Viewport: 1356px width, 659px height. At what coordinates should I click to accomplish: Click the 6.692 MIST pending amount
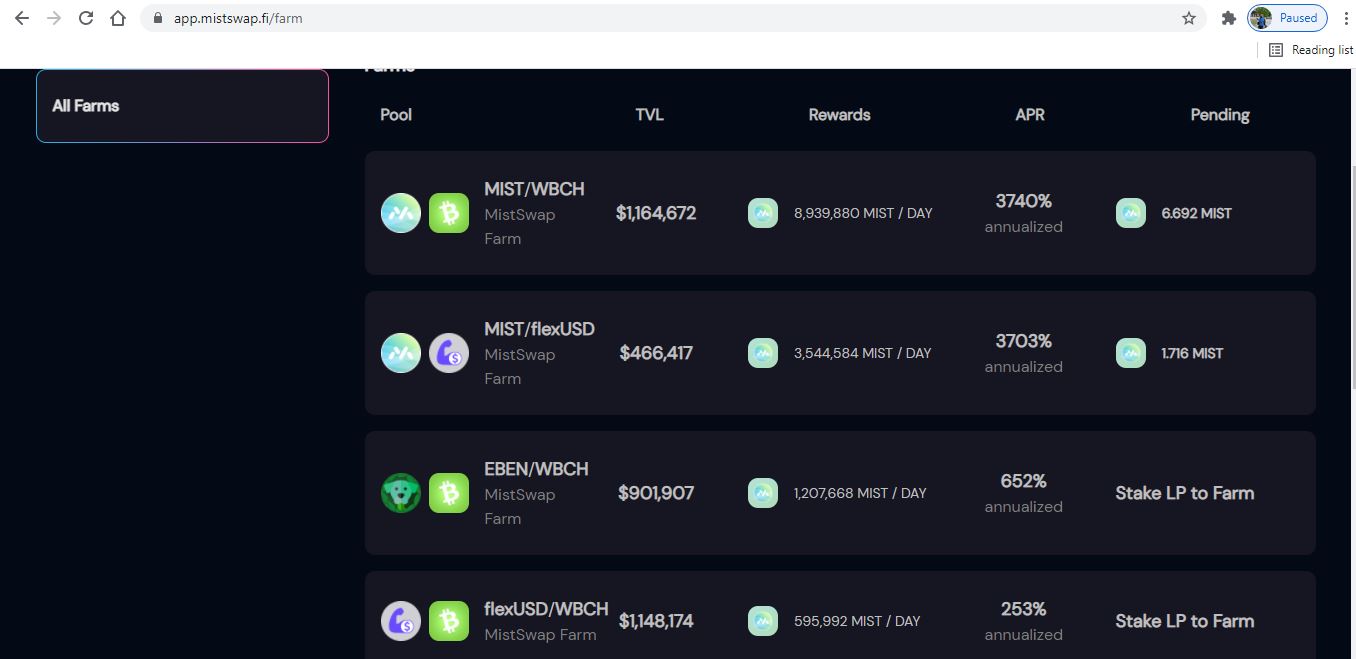1196,213
